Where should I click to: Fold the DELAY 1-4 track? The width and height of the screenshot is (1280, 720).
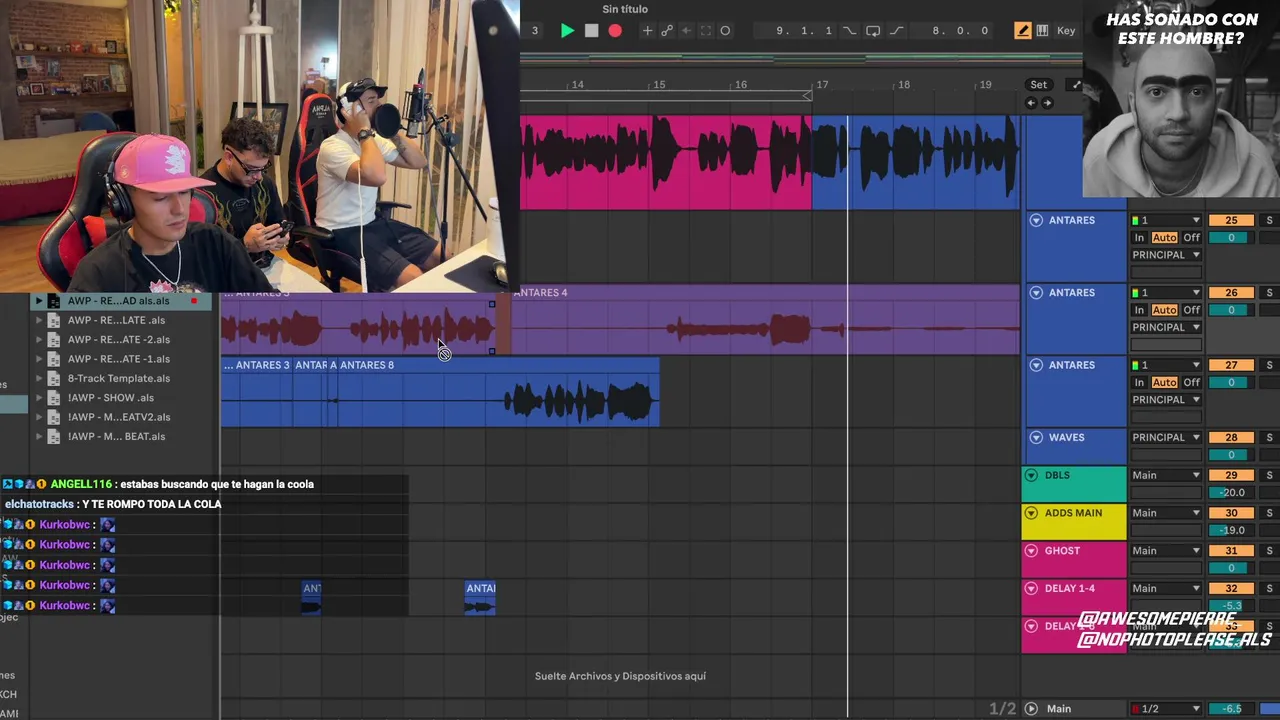point(1031,588)
